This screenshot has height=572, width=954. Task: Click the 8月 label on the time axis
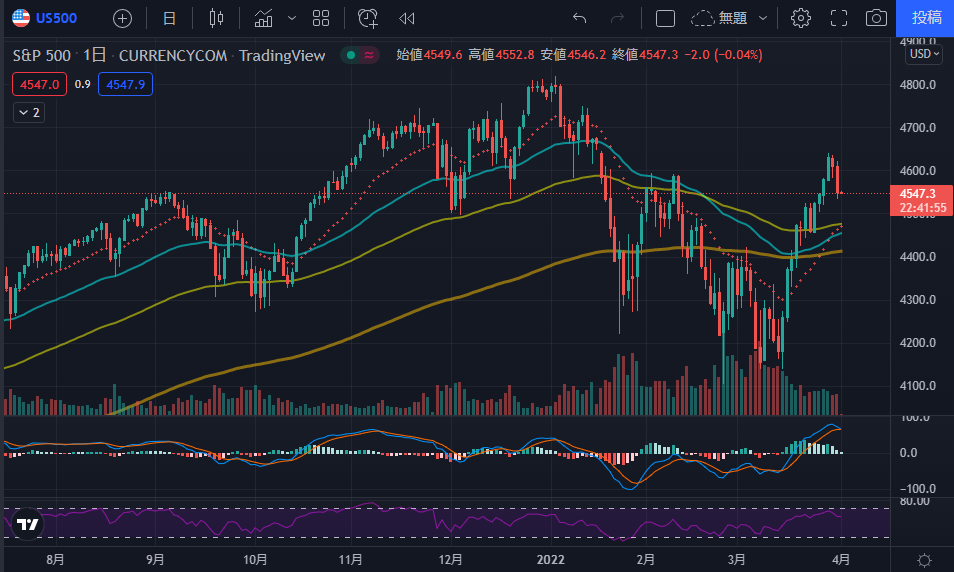[55, 560]
